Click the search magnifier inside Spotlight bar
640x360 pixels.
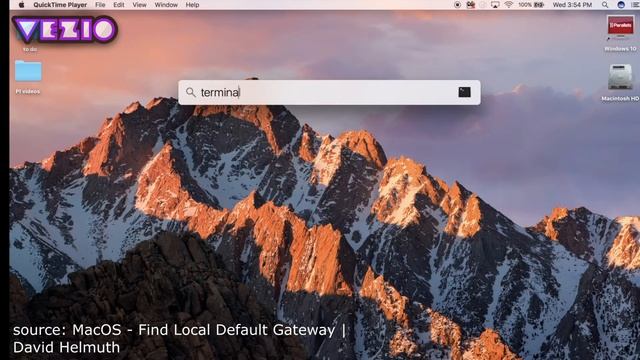pos(191,92)
